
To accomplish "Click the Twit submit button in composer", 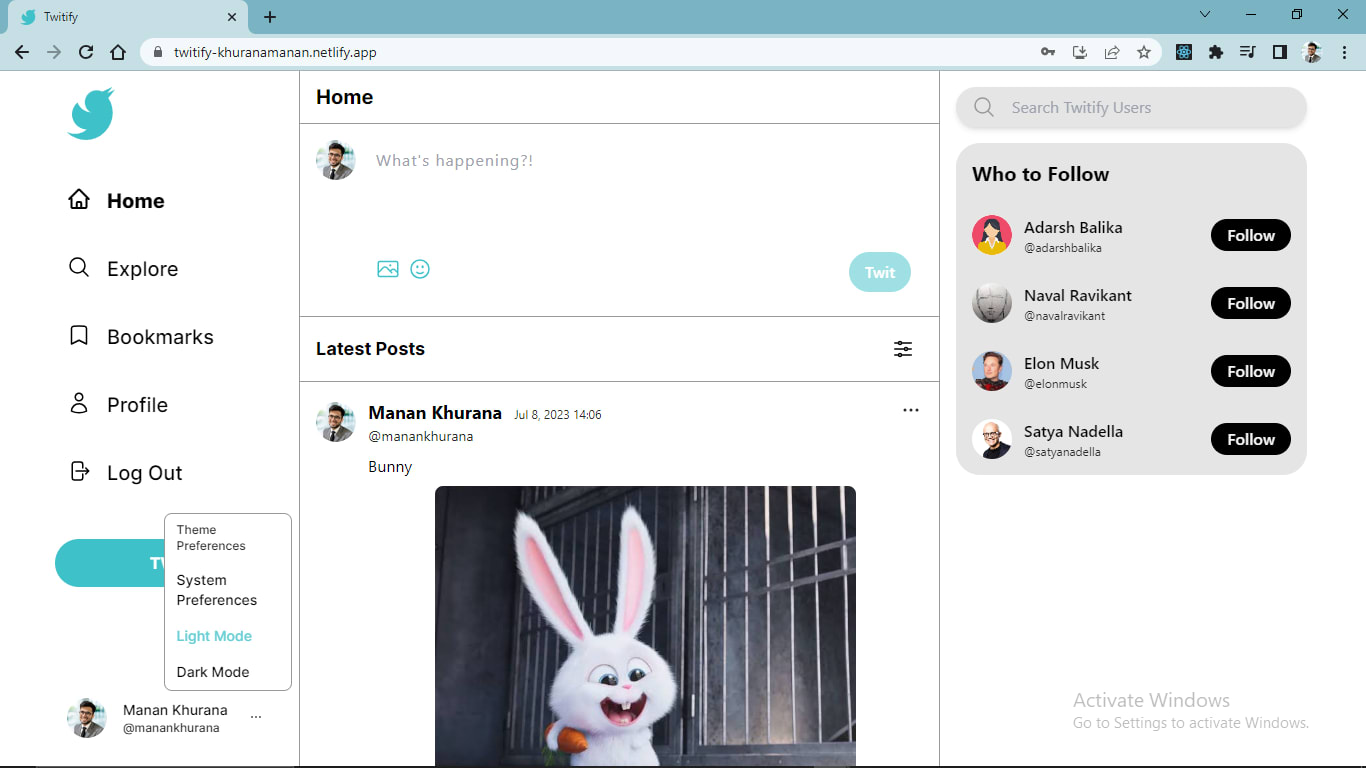I will tap(880, 272).
